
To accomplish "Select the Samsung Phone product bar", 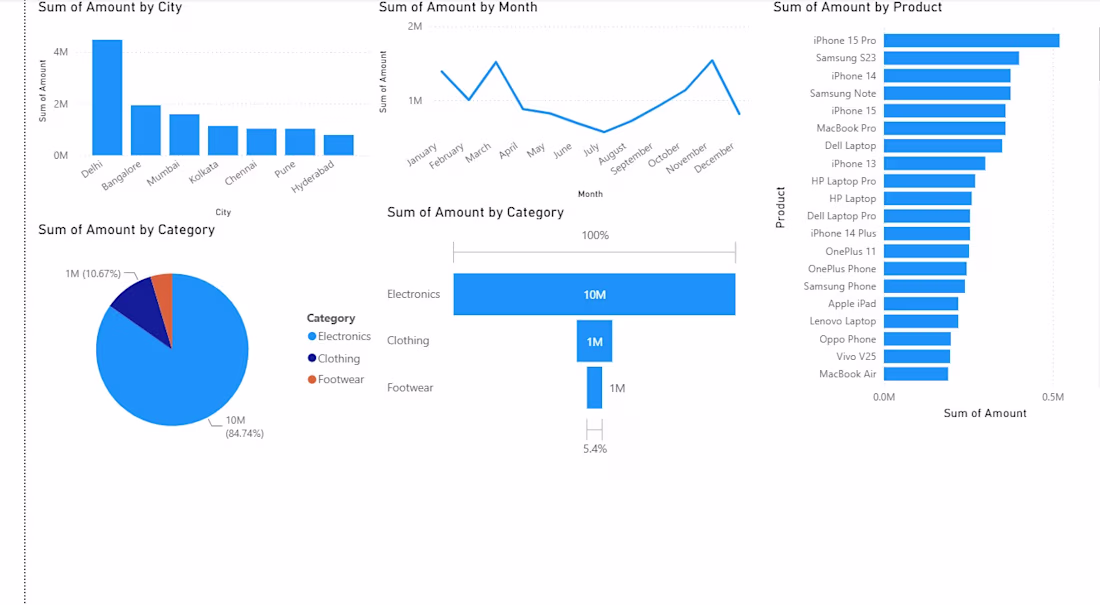I will 924,286.
